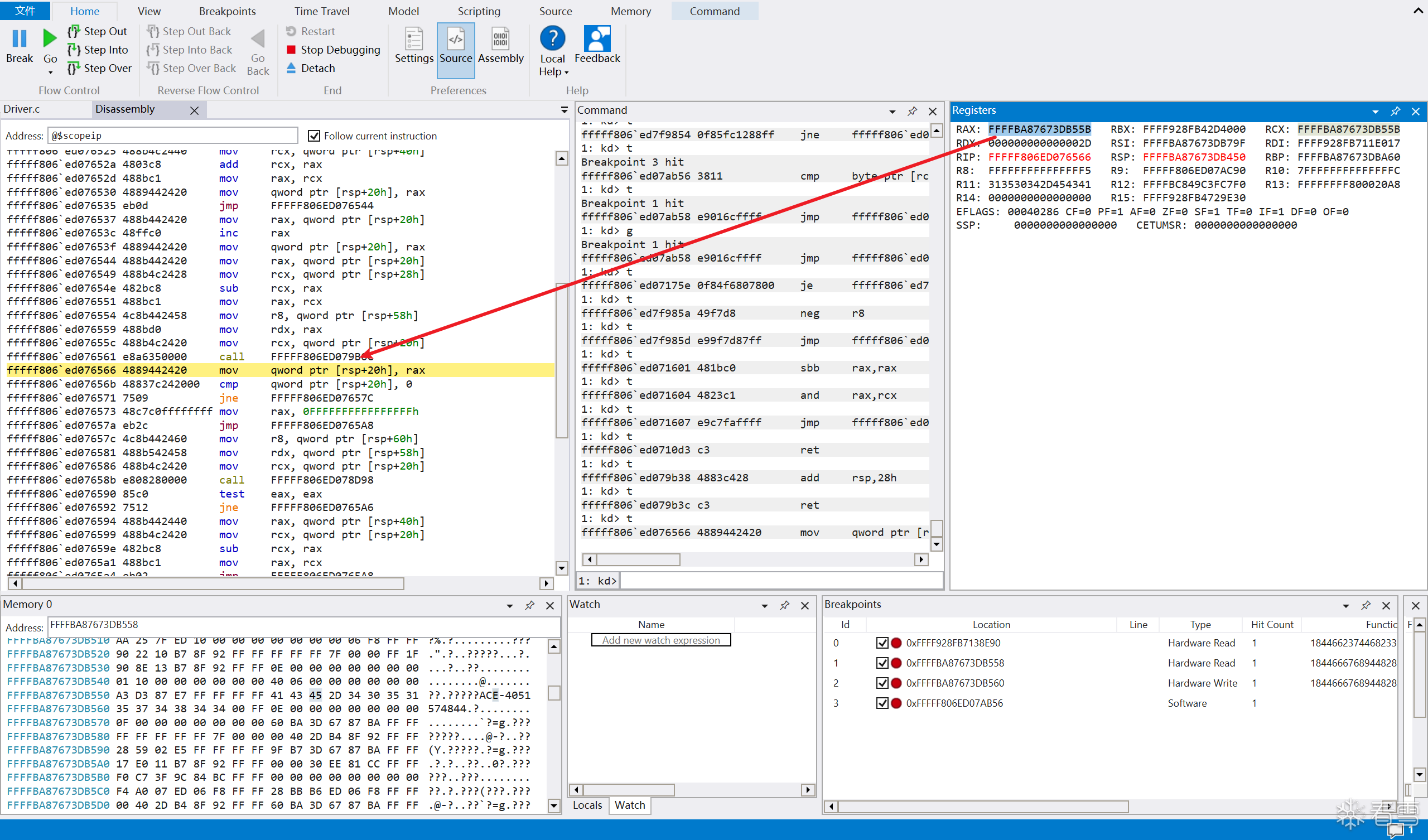1428x840 pixels.
Task: Click Add new watch expression field
Action: pyautogui.click(x=661, y=640)
